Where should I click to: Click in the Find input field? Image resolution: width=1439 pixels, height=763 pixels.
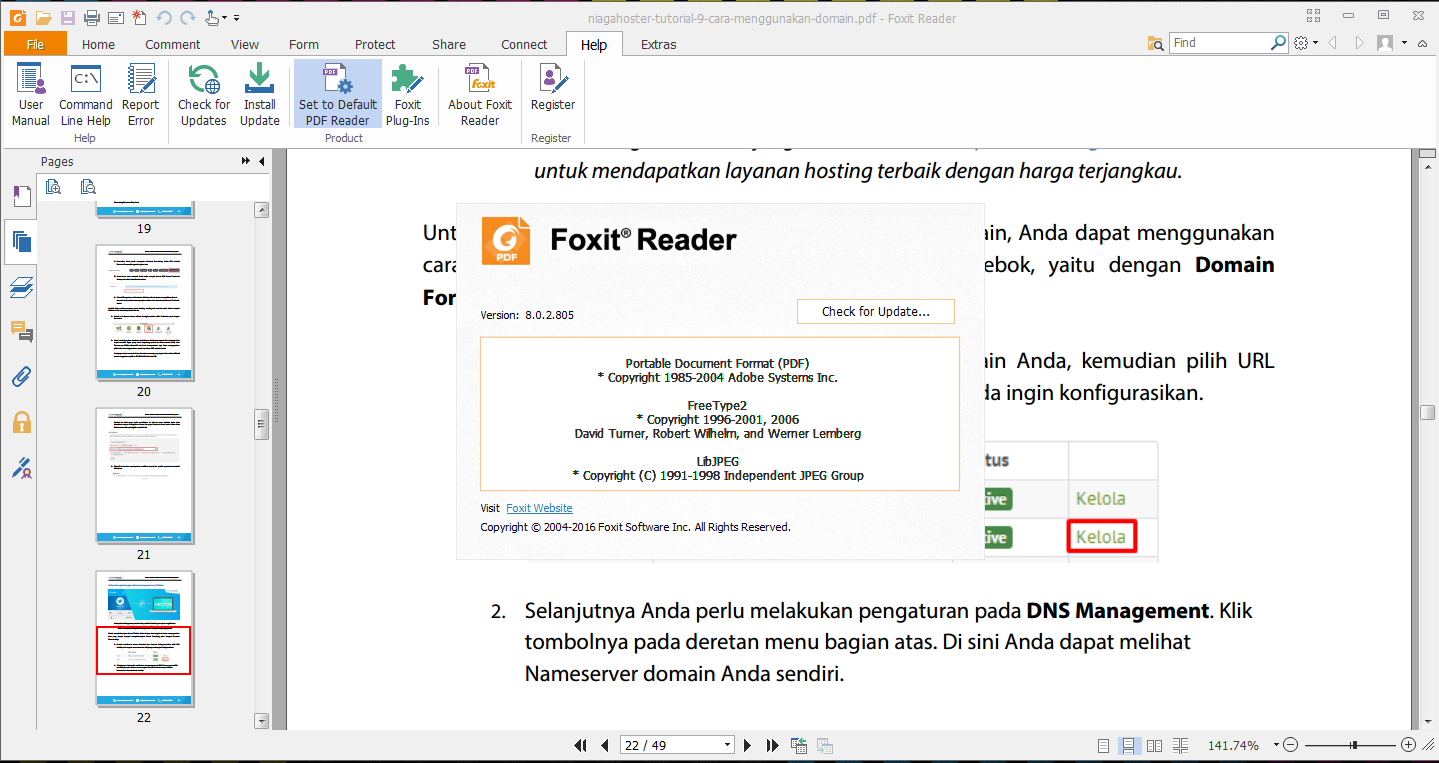(1219, 43)
